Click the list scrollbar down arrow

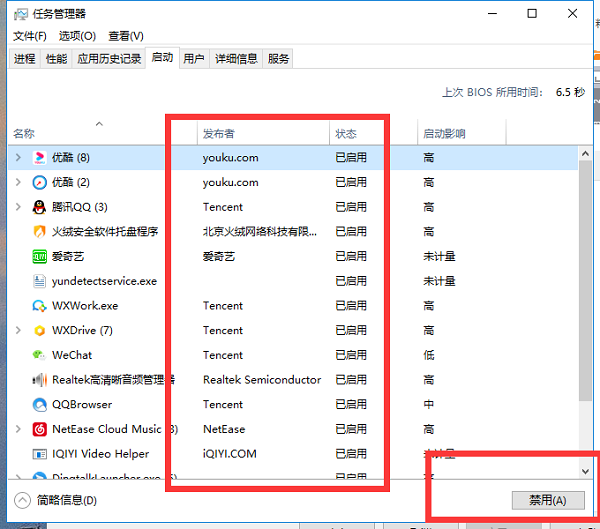(x=585, y=471)
